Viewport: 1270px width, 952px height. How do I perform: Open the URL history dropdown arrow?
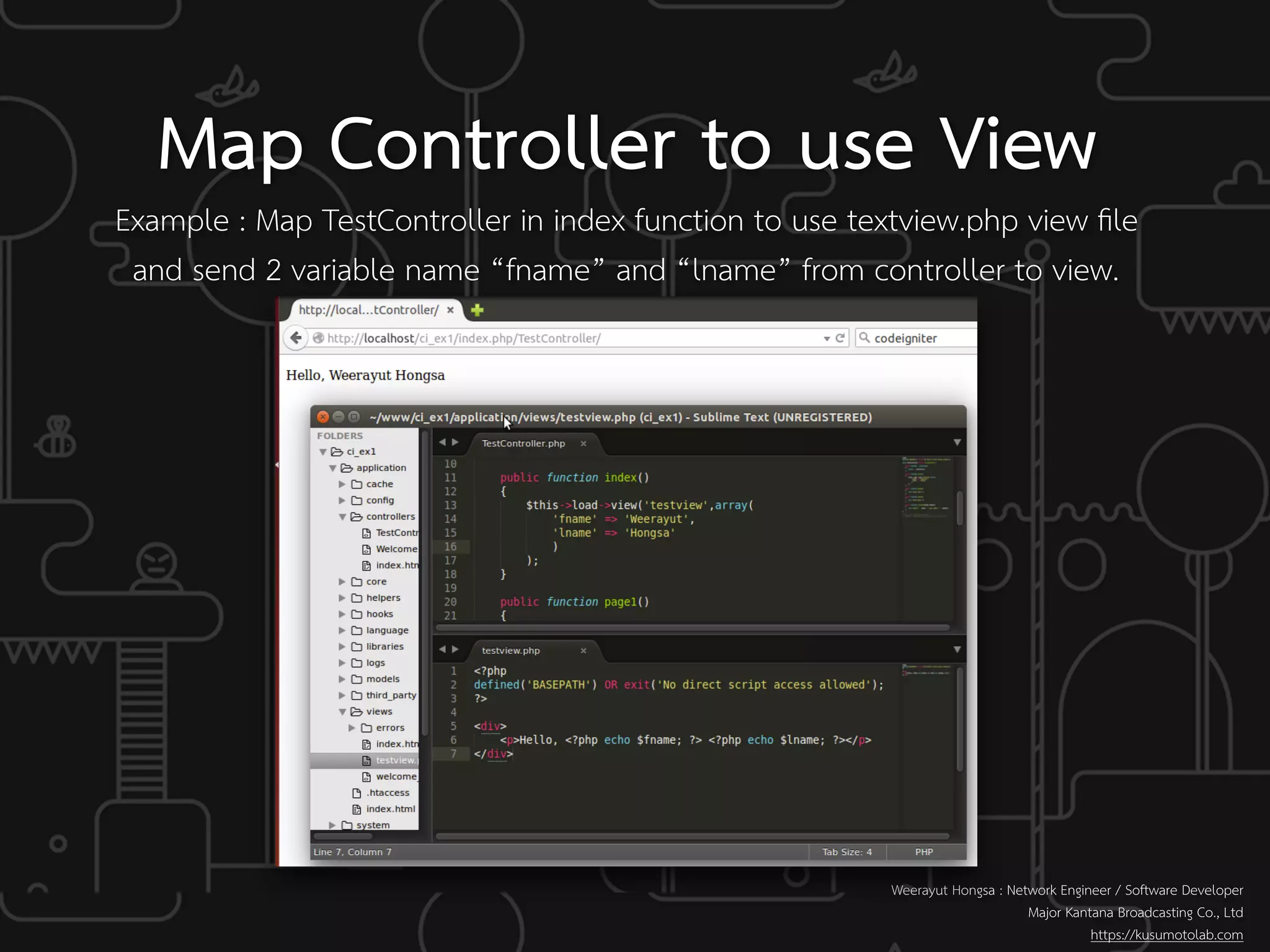click(x=827, y=338)
